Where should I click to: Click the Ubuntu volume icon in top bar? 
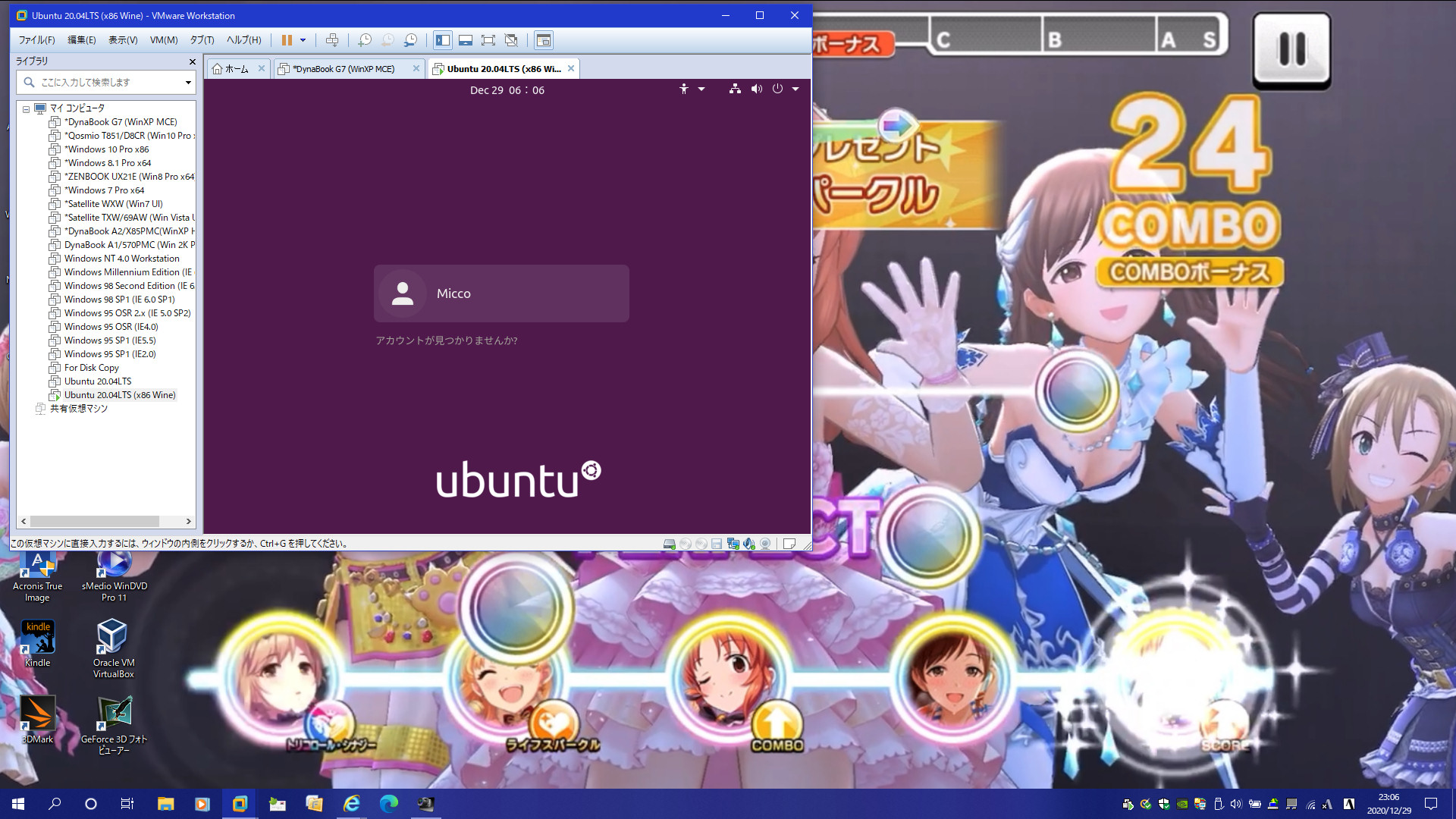click(756, 89)
